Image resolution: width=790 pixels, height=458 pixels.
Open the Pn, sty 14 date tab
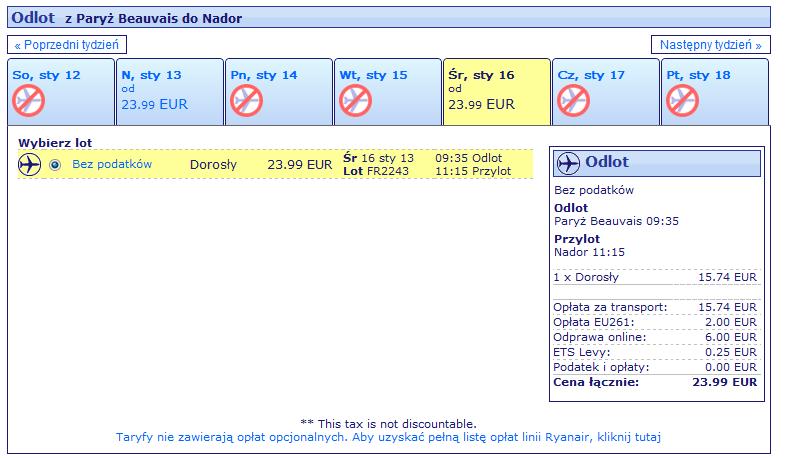click(279, 92)
